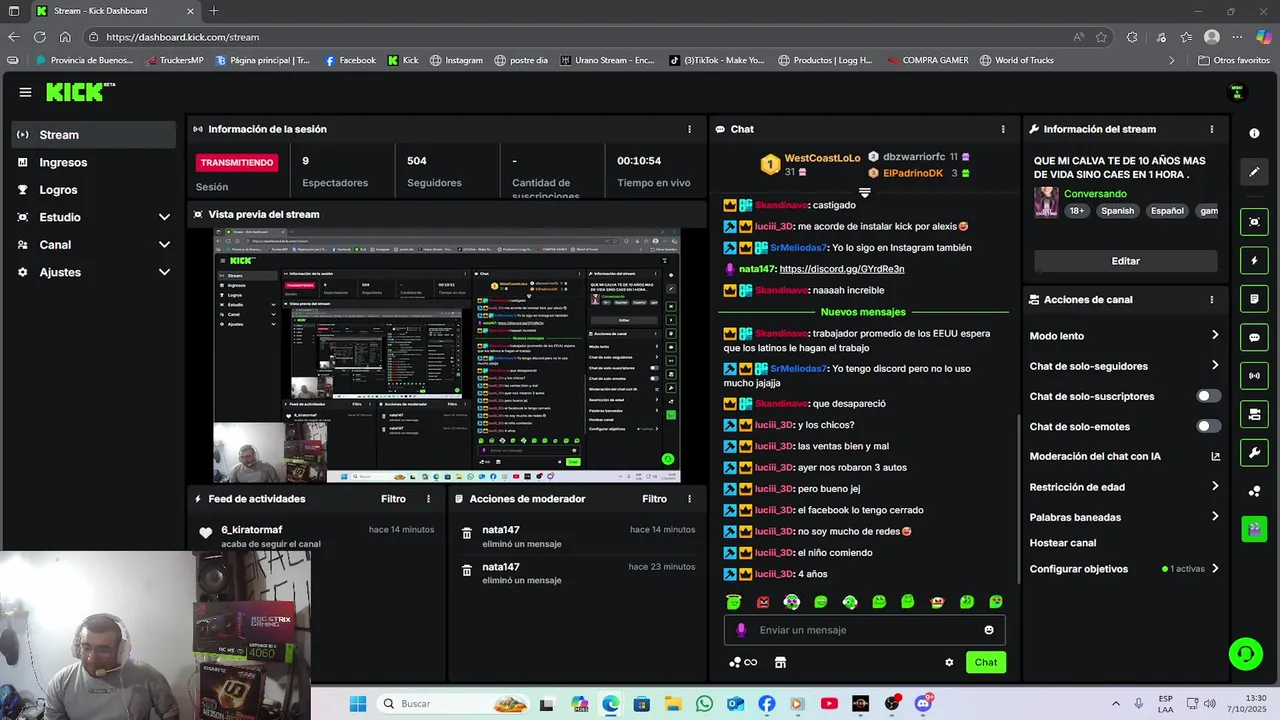Open the Información del stream options menu
The image size is (1280, 720).
[x=1212, y=129]
